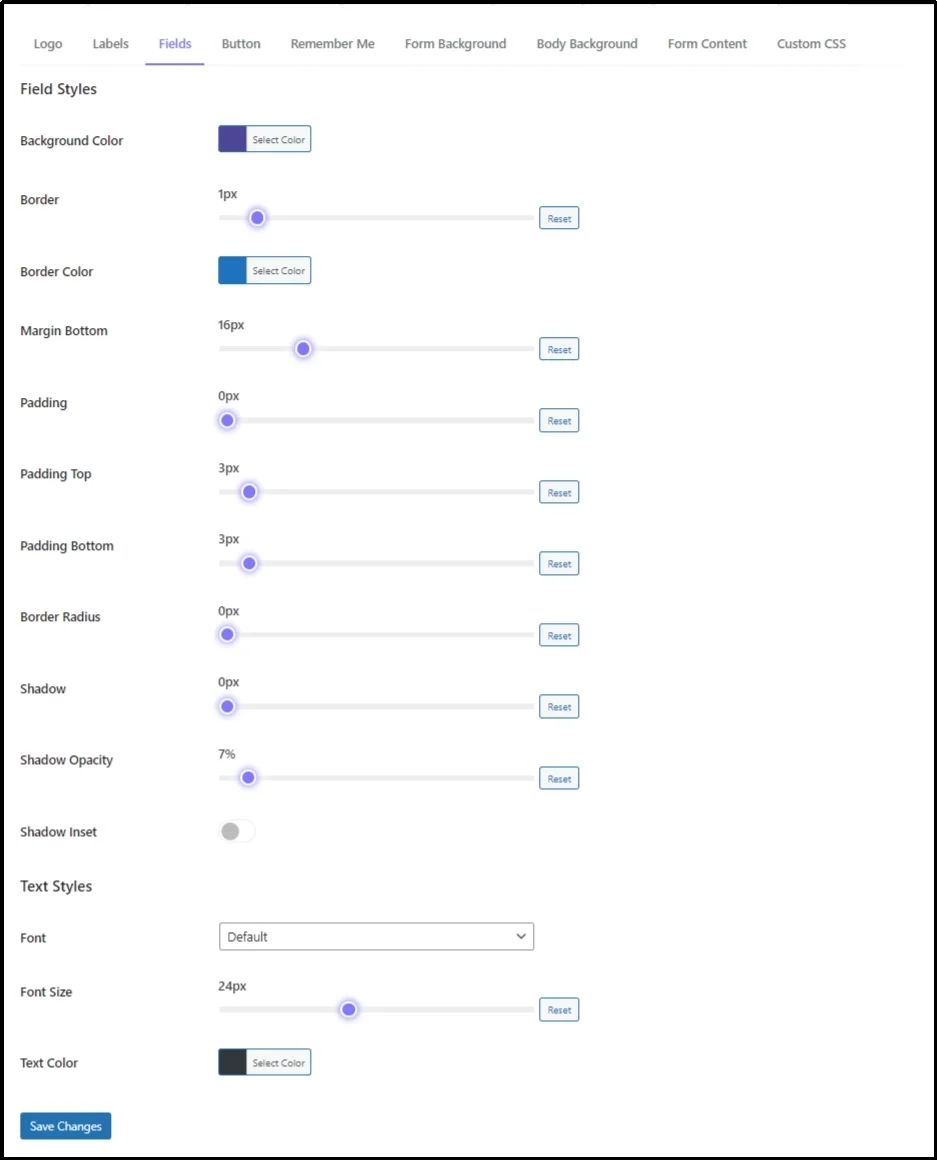Click the Font Size slider handle

click(x=347, y=1009)
